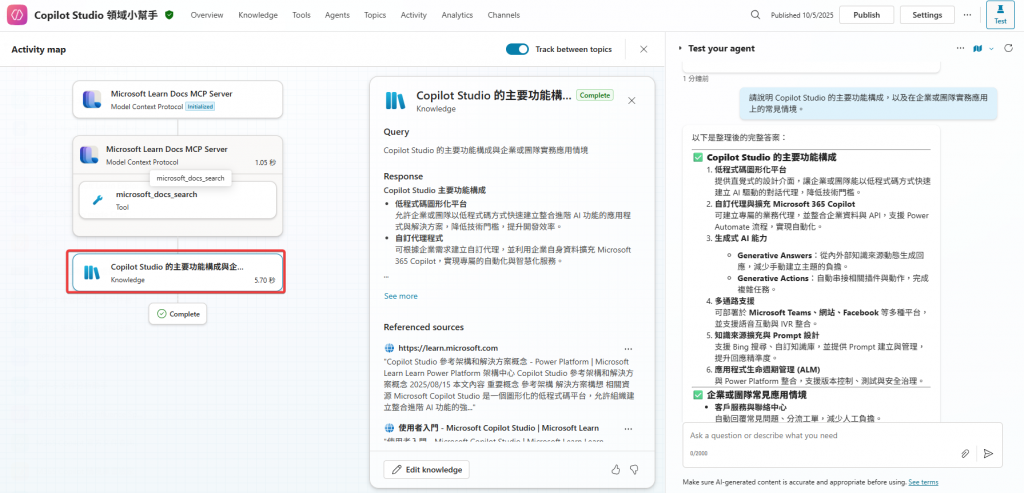This screenshot has width=1024, height=493.
Task: Open the Copilot Studio agent logo
Action: tap(17, 15)
